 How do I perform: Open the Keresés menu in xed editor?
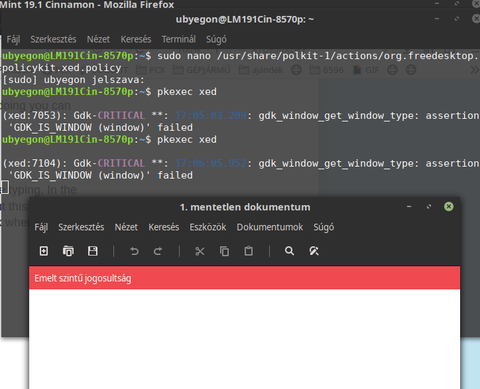(164, 227)
